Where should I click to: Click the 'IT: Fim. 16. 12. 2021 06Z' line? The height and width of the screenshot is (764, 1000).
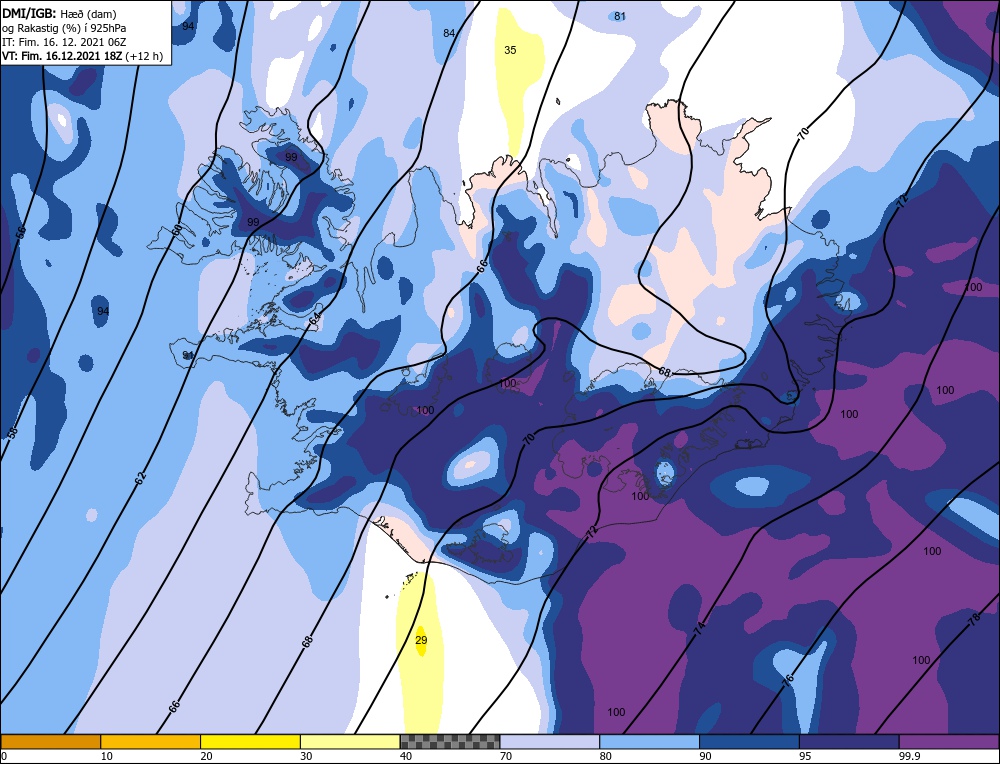point(64,42)
